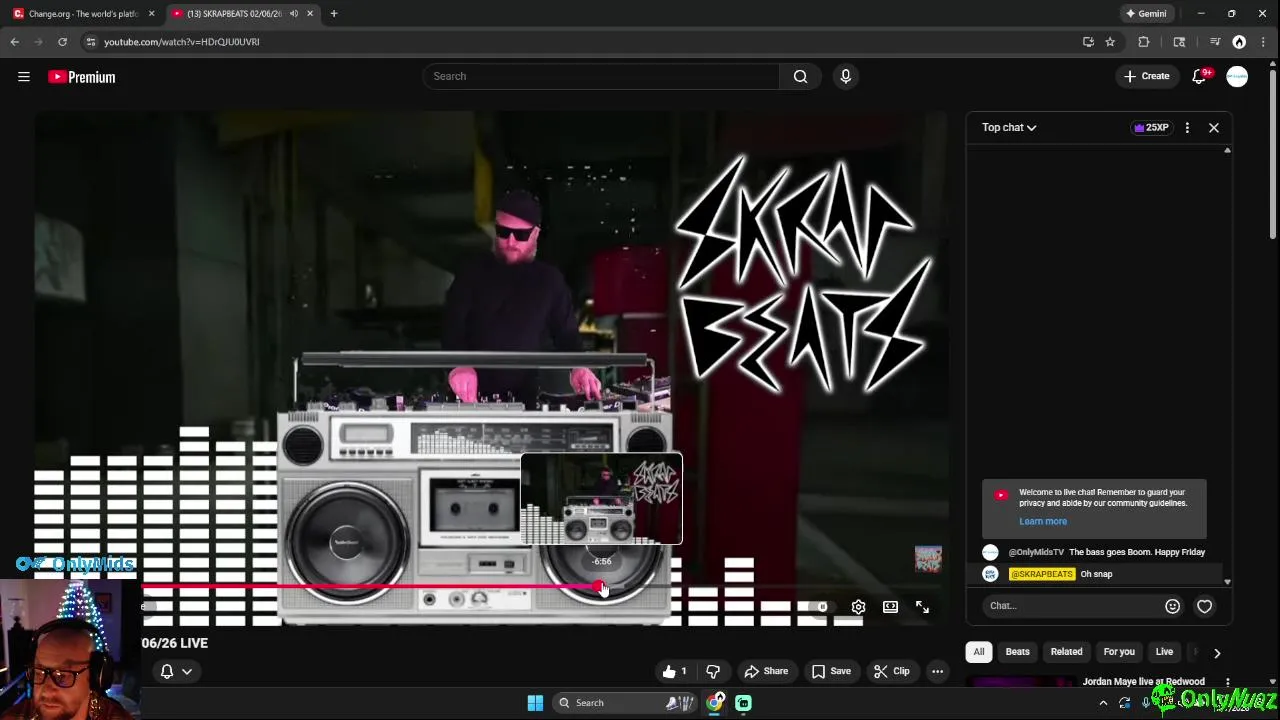The width and height of the screenshot is (1280, 720).
Task: Click the search magnifier button
Action: (x=800, y=76)
